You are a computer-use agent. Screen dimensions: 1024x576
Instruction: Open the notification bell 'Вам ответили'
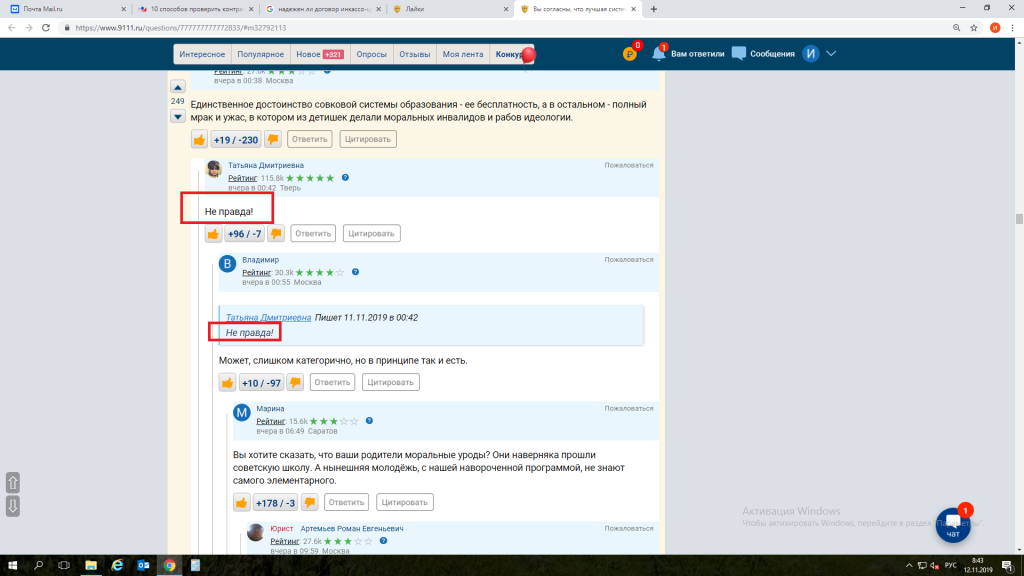[659, 53]
